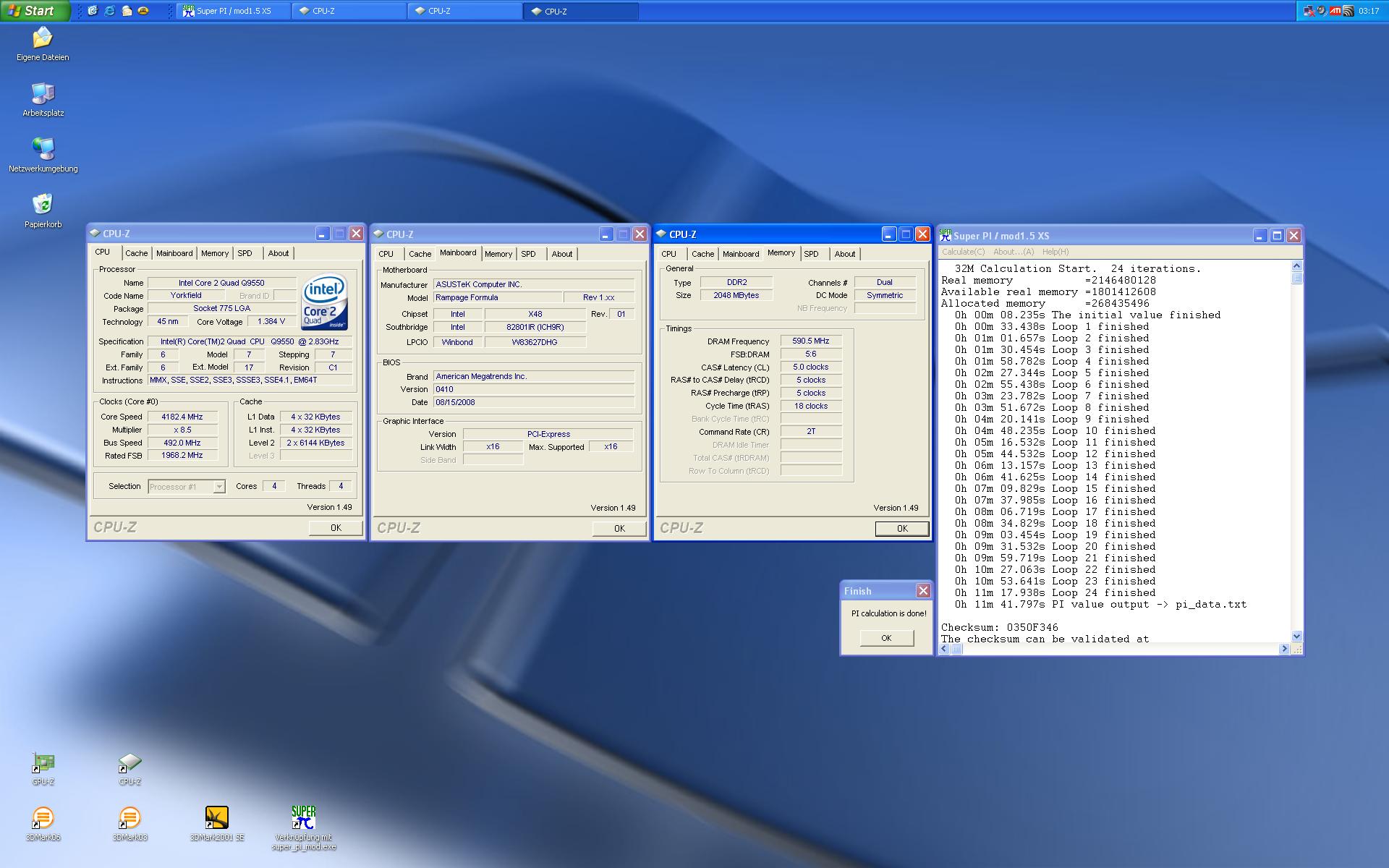Image resolution: width=1389 pixels, height=868 pixels.
Task: Switch to the third CPU-Z taskbar button
Action: pos(581,11)
